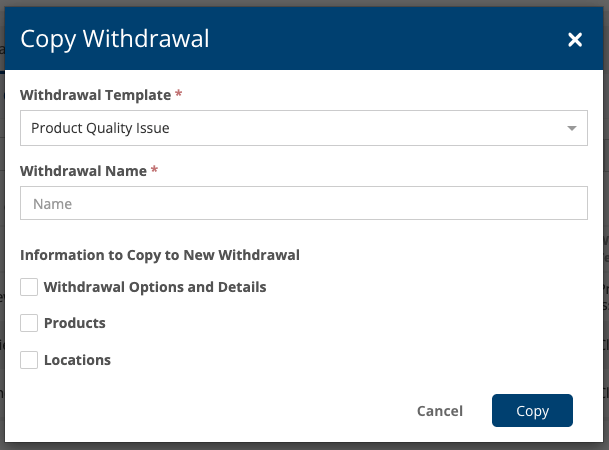Screen dimensions: 609x450
Task: Click the Information to Copy heading
Action: coord(160,255)
